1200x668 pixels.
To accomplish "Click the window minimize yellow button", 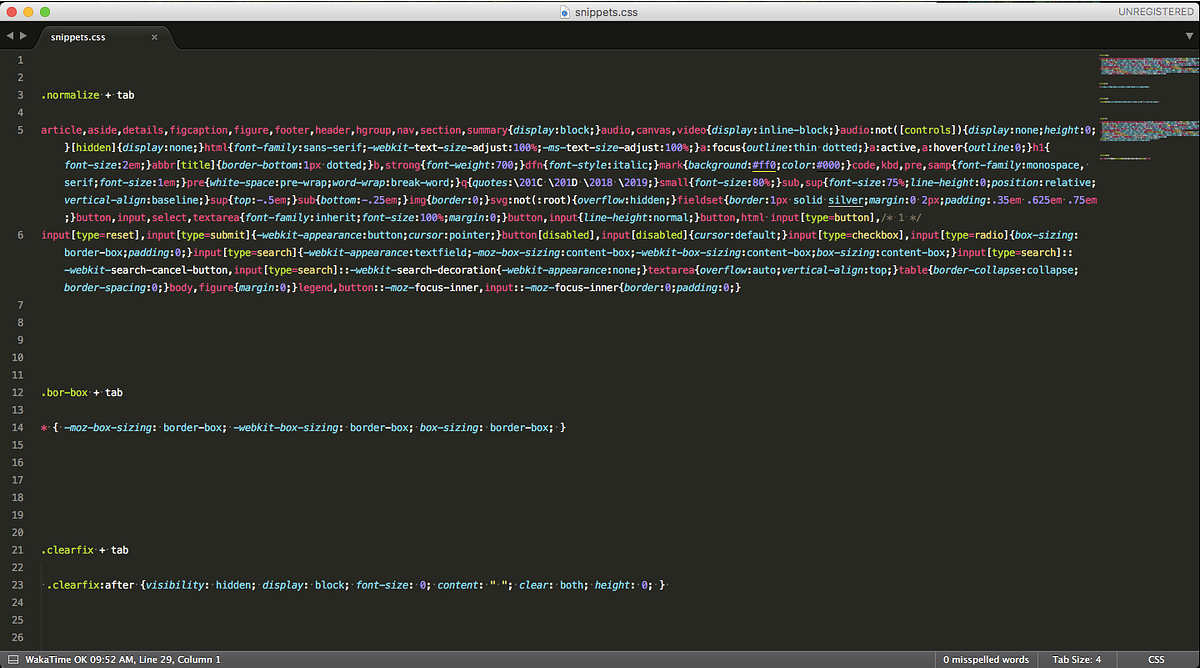I will click(x=29, y=12).
